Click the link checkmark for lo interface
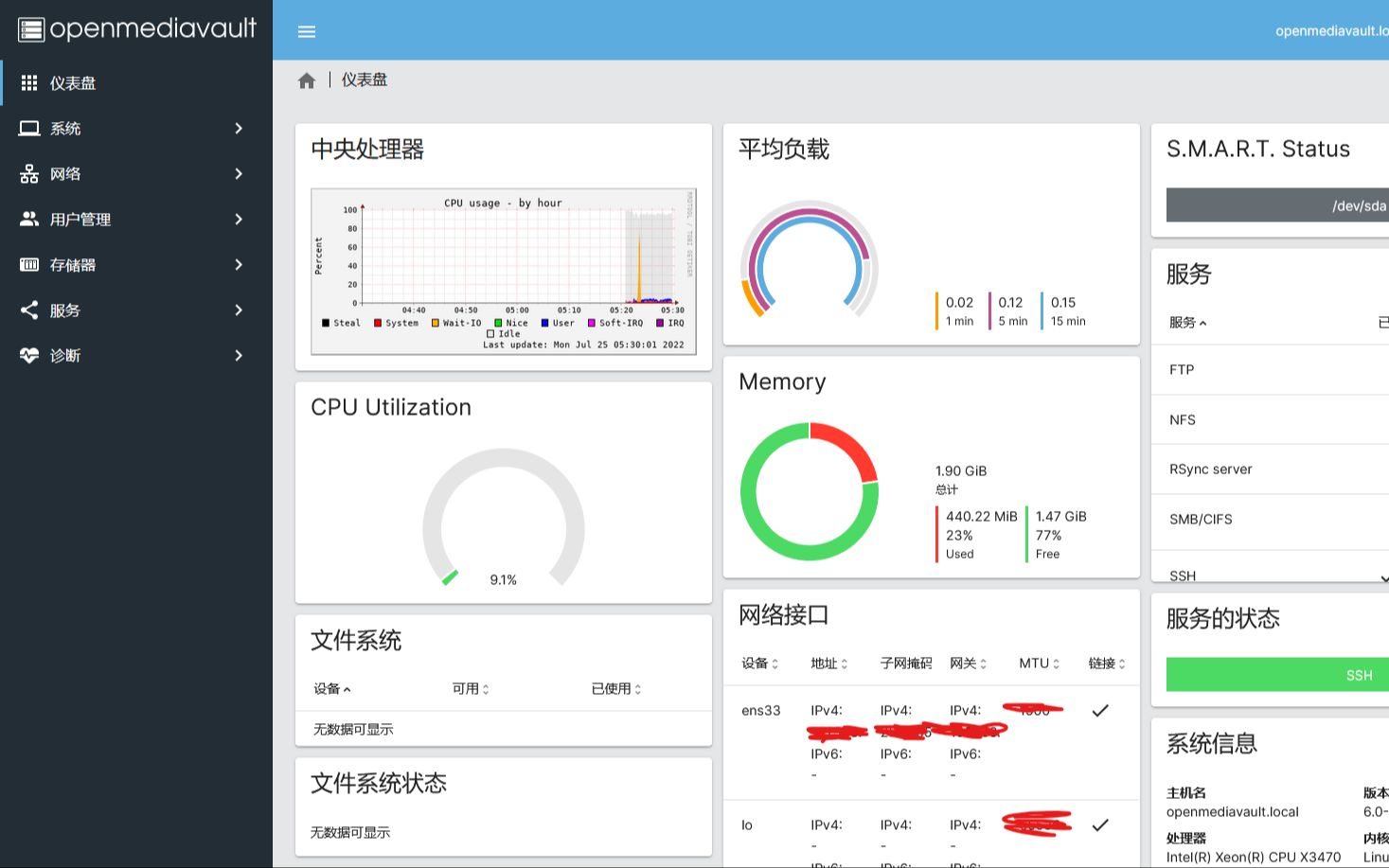 1100,824
